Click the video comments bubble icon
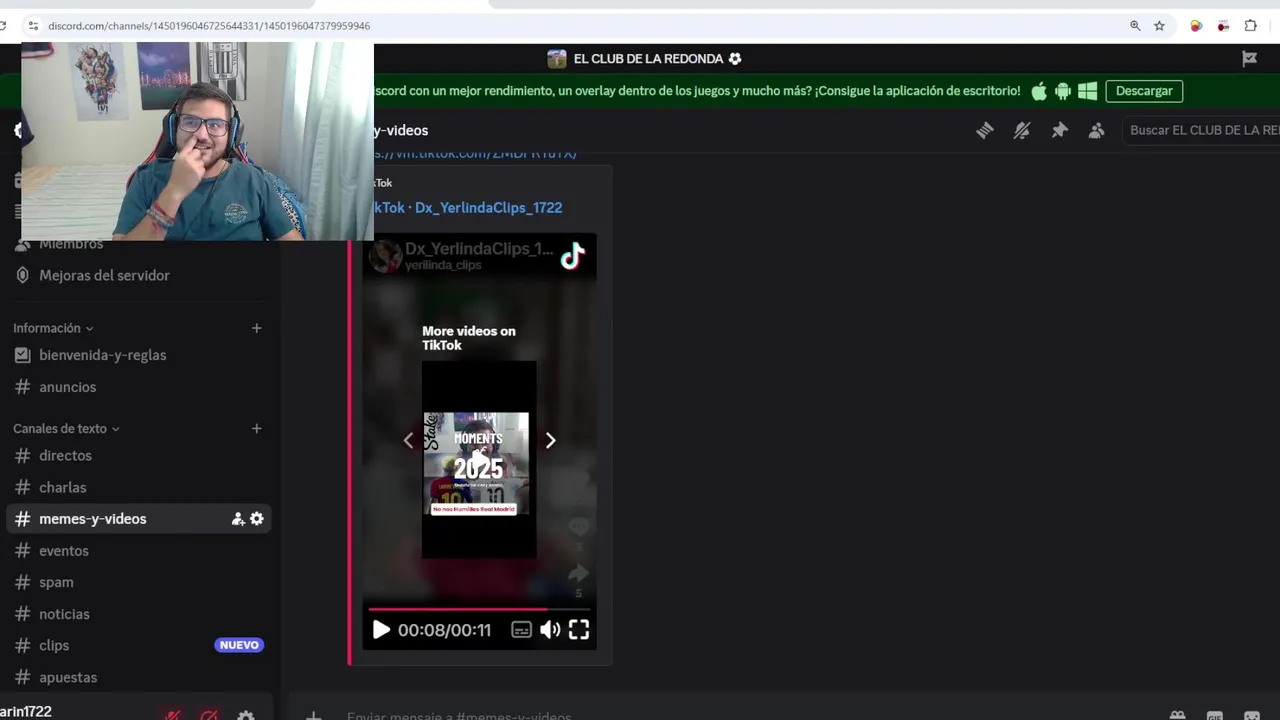Viewport: 1280px width, 720px height. 578,527
